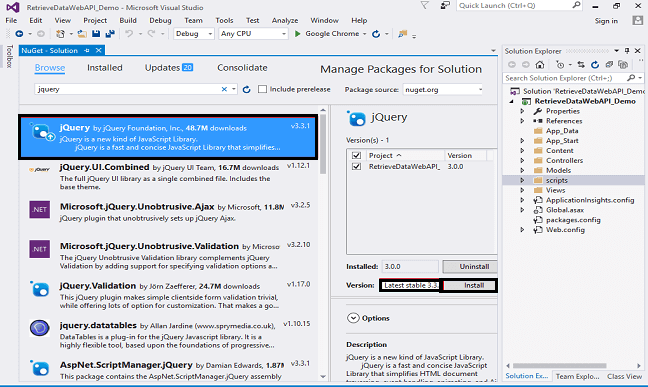Click the Install button
This screenshot has width=648, height=387.
pyautogui.click(x=469, y=285)
